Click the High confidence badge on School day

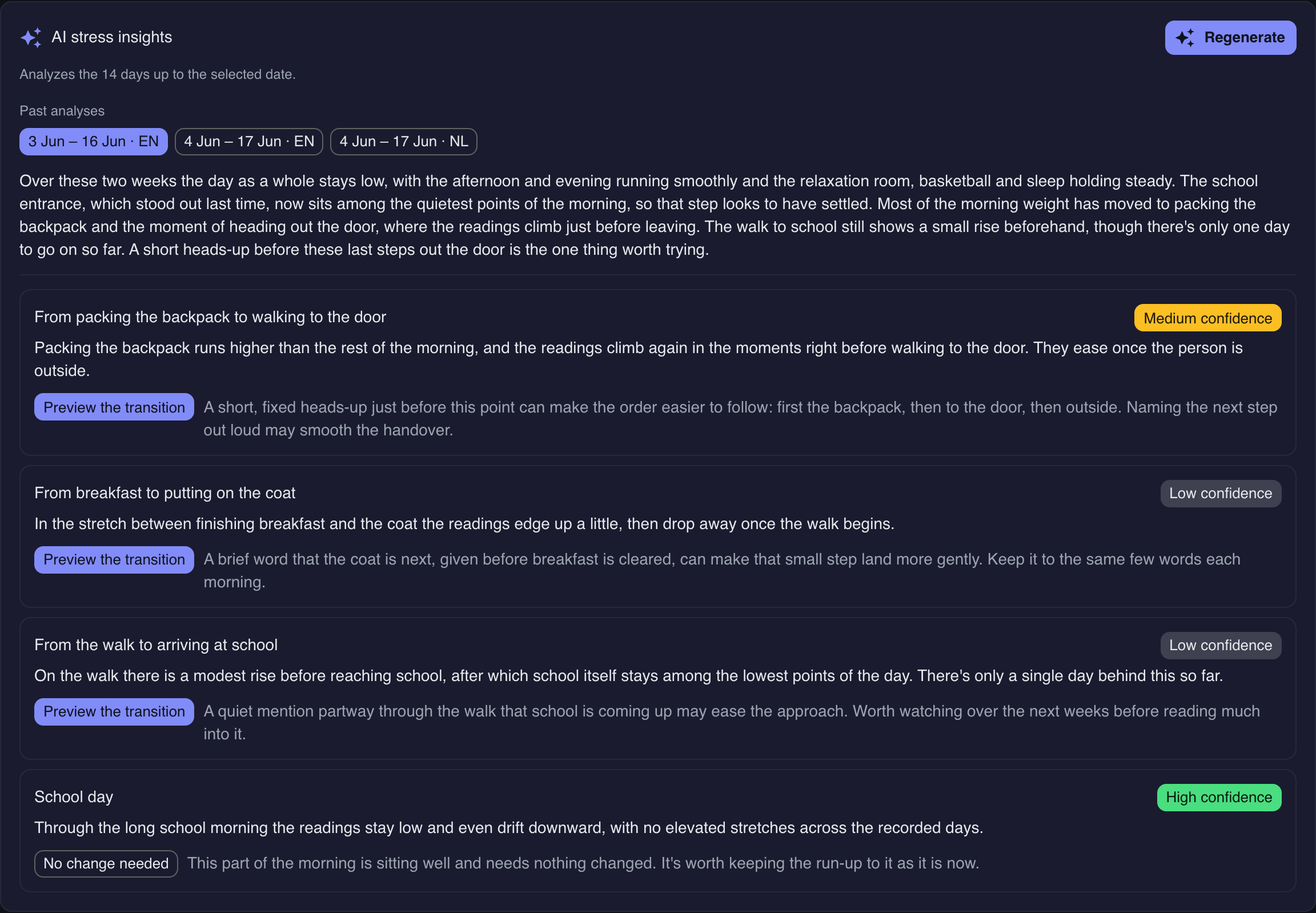(1219, 797)
